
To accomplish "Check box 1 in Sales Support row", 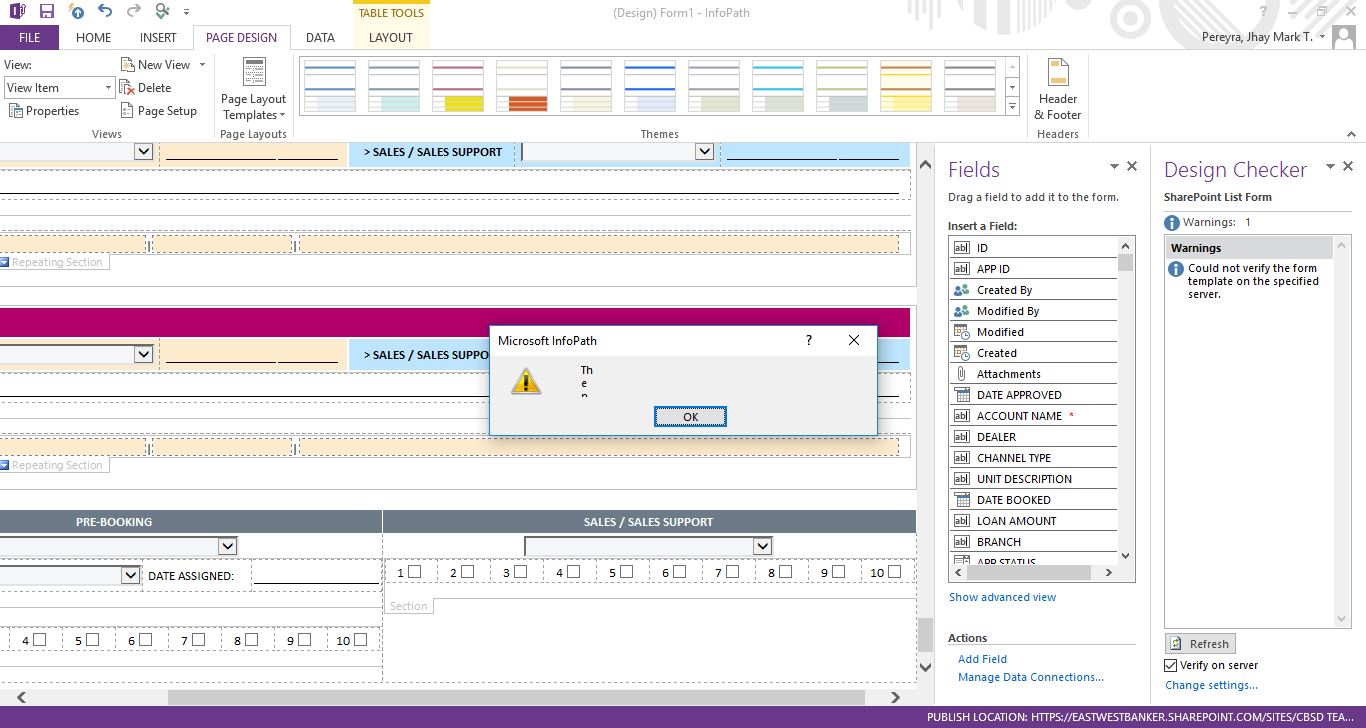I will click(x=414, y=572).
